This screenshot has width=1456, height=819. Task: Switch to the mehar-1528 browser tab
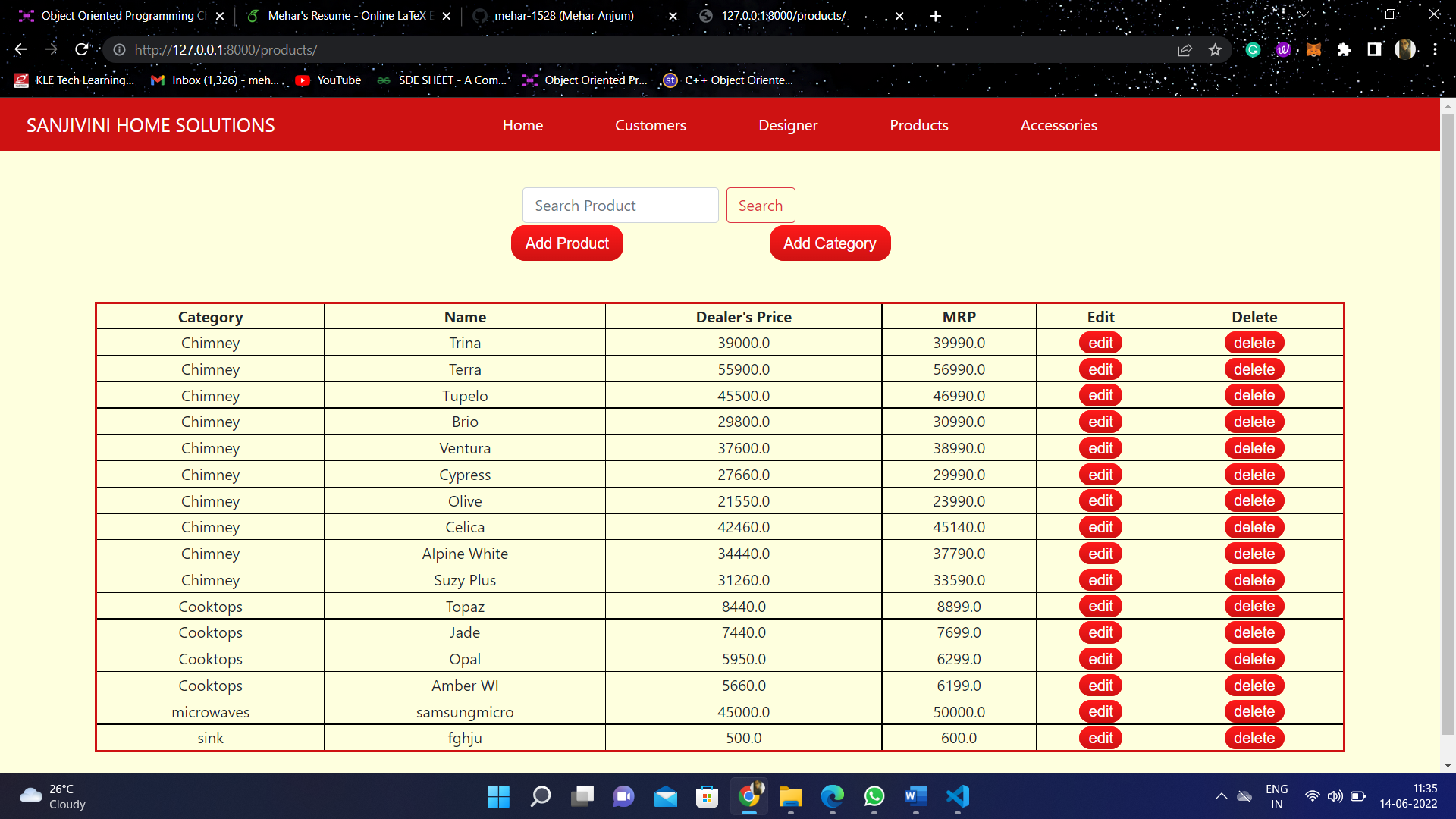563,15
